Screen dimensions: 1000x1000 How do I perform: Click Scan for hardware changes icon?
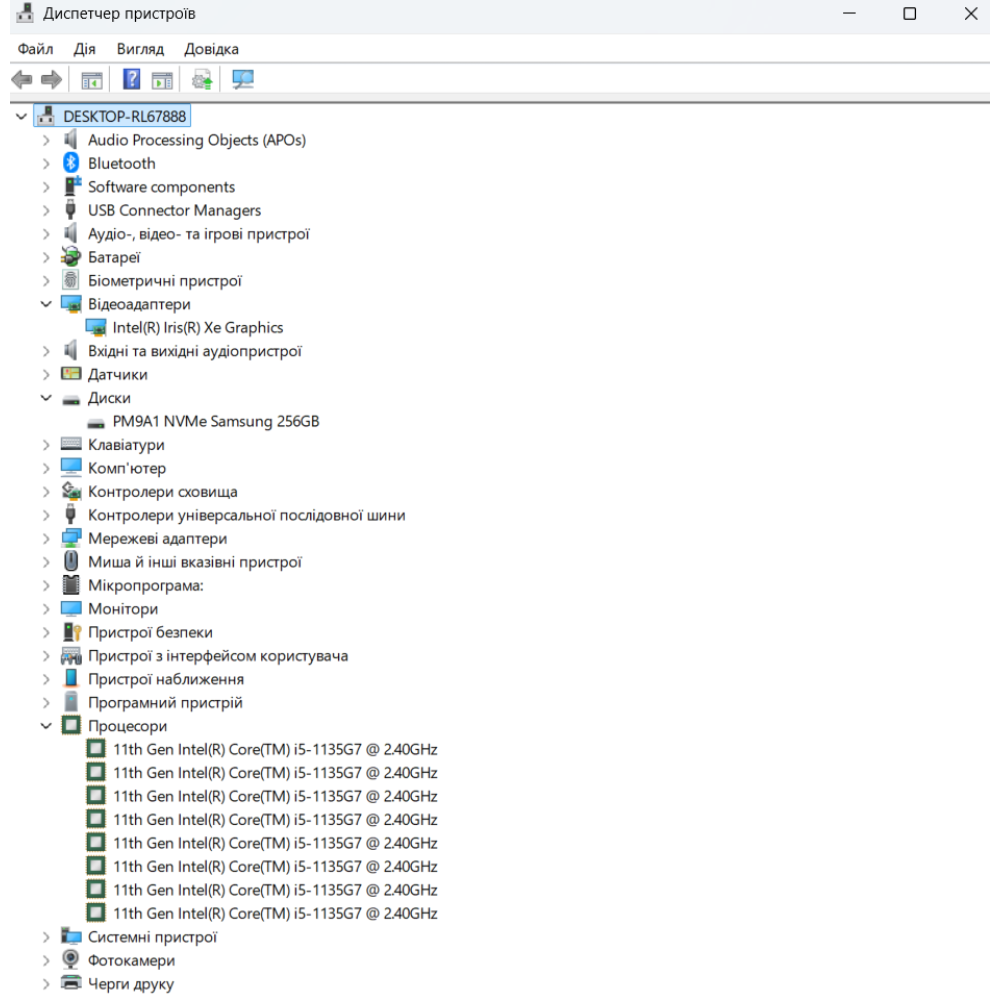[242, 80]
